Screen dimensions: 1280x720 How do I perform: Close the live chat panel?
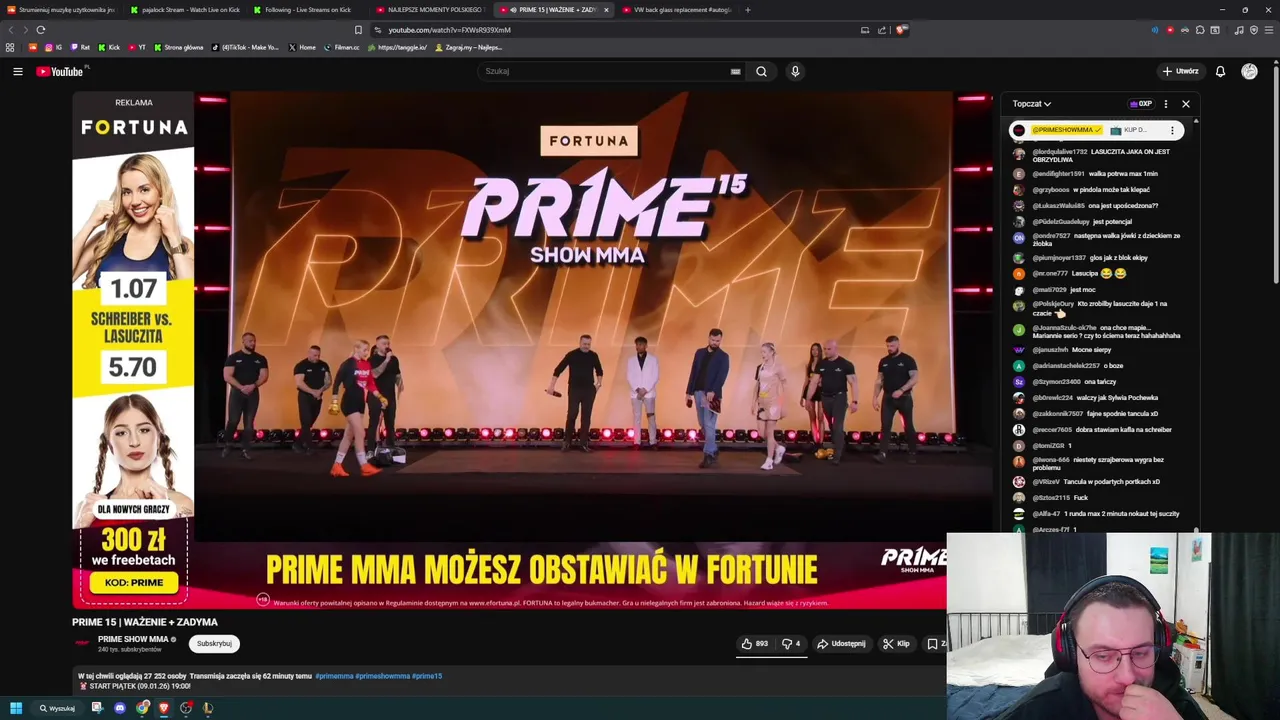1186,104
